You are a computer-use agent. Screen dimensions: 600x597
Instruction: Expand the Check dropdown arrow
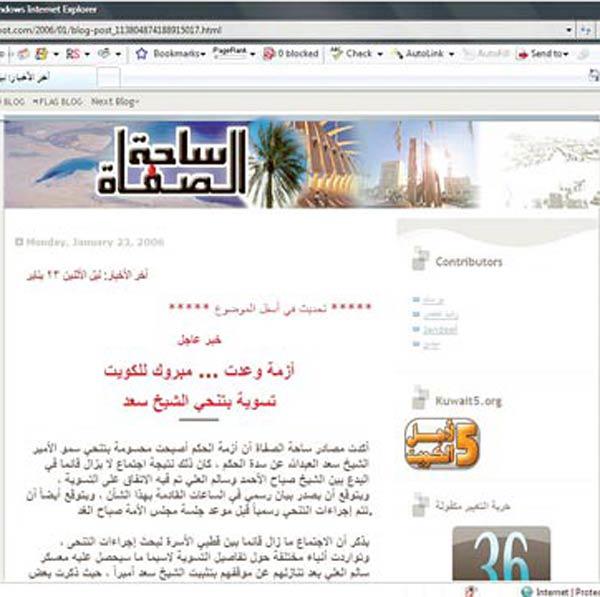point(379,54)
